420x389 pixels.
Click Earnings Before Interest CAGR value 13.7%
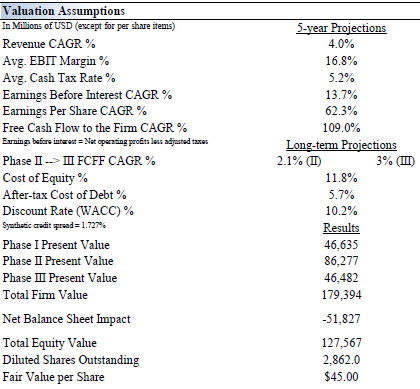tap(341, 95)
